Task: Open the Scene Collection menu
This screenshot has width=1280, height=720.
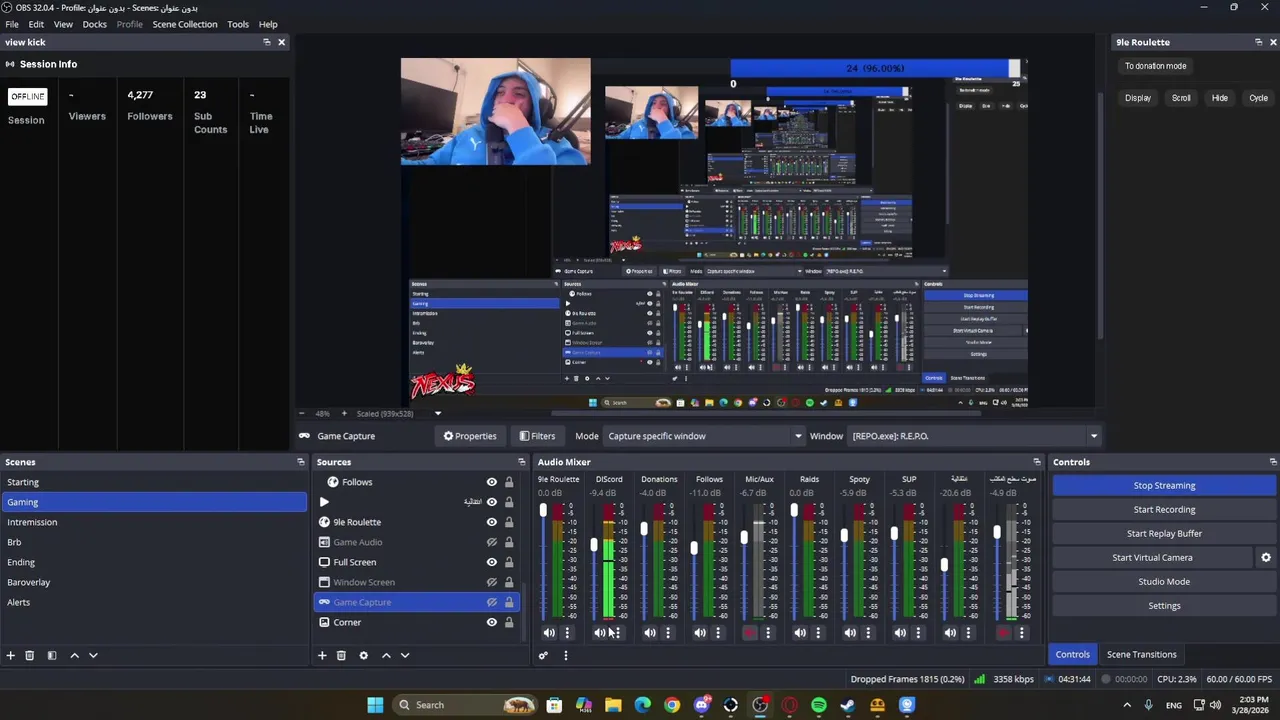Action: click(185, 24)
